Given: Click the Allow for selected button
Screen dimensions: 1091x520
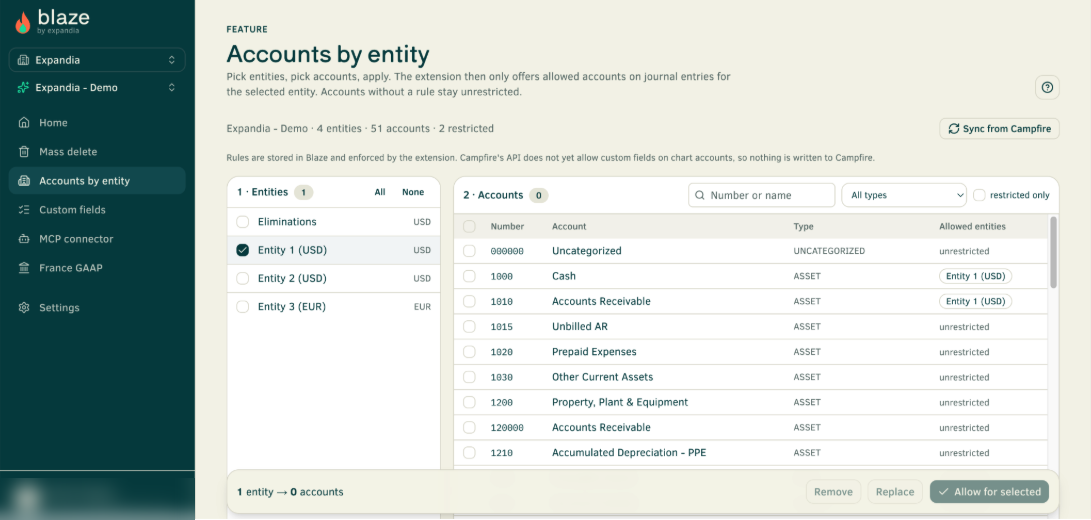Looking at the screenshot, I should [x=989, y=491].
